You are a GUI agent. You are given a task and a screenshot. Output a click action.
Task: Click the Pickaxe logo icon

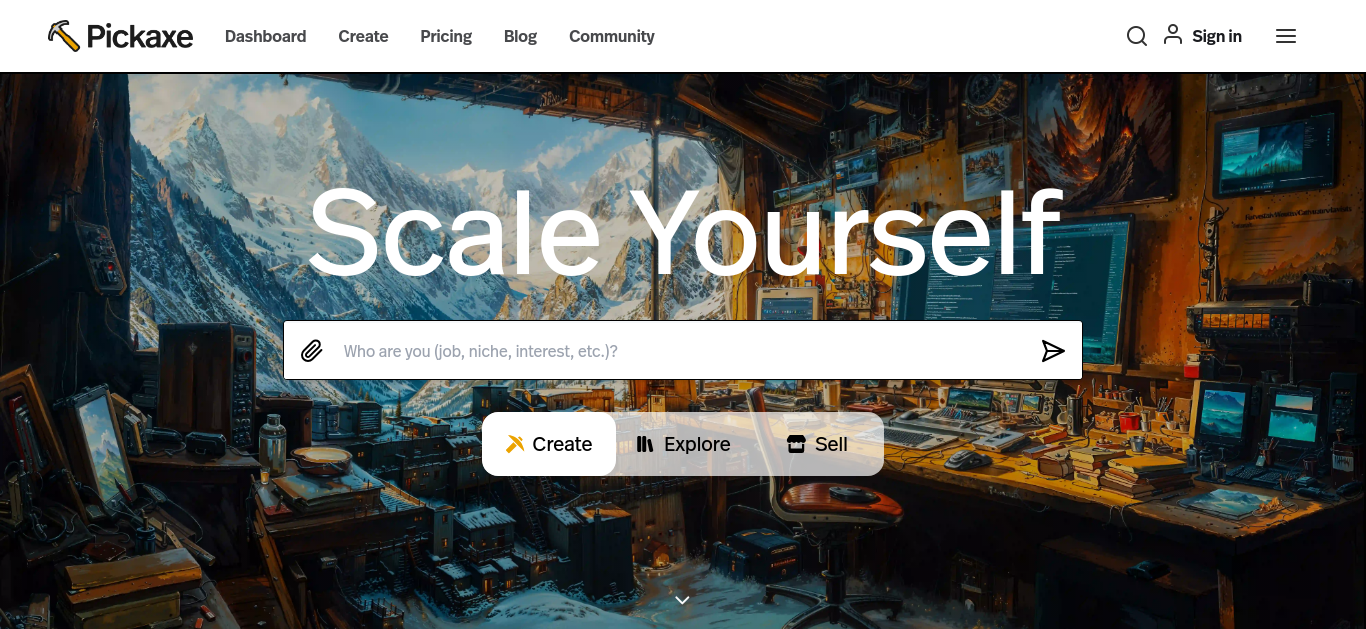coord(64,36)
